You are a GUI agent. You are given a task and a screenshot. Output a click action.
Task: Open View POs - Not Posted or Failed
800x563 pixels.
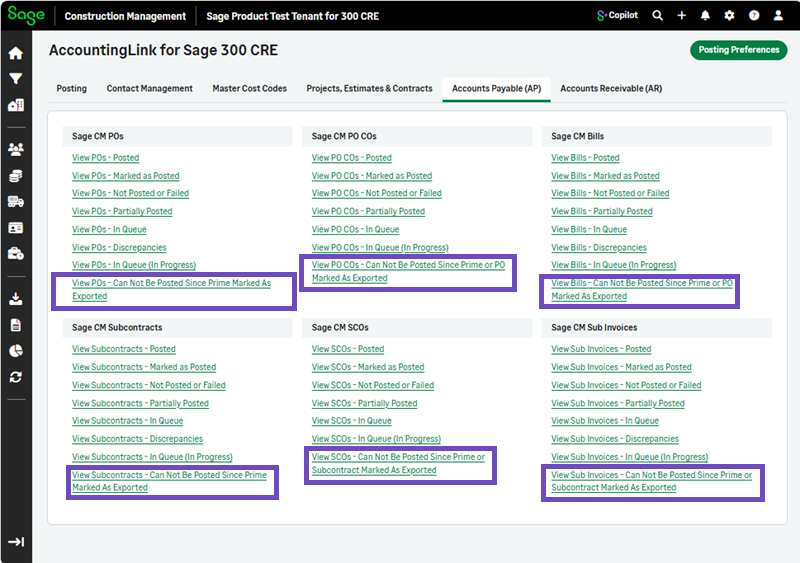tap(130, 193)
